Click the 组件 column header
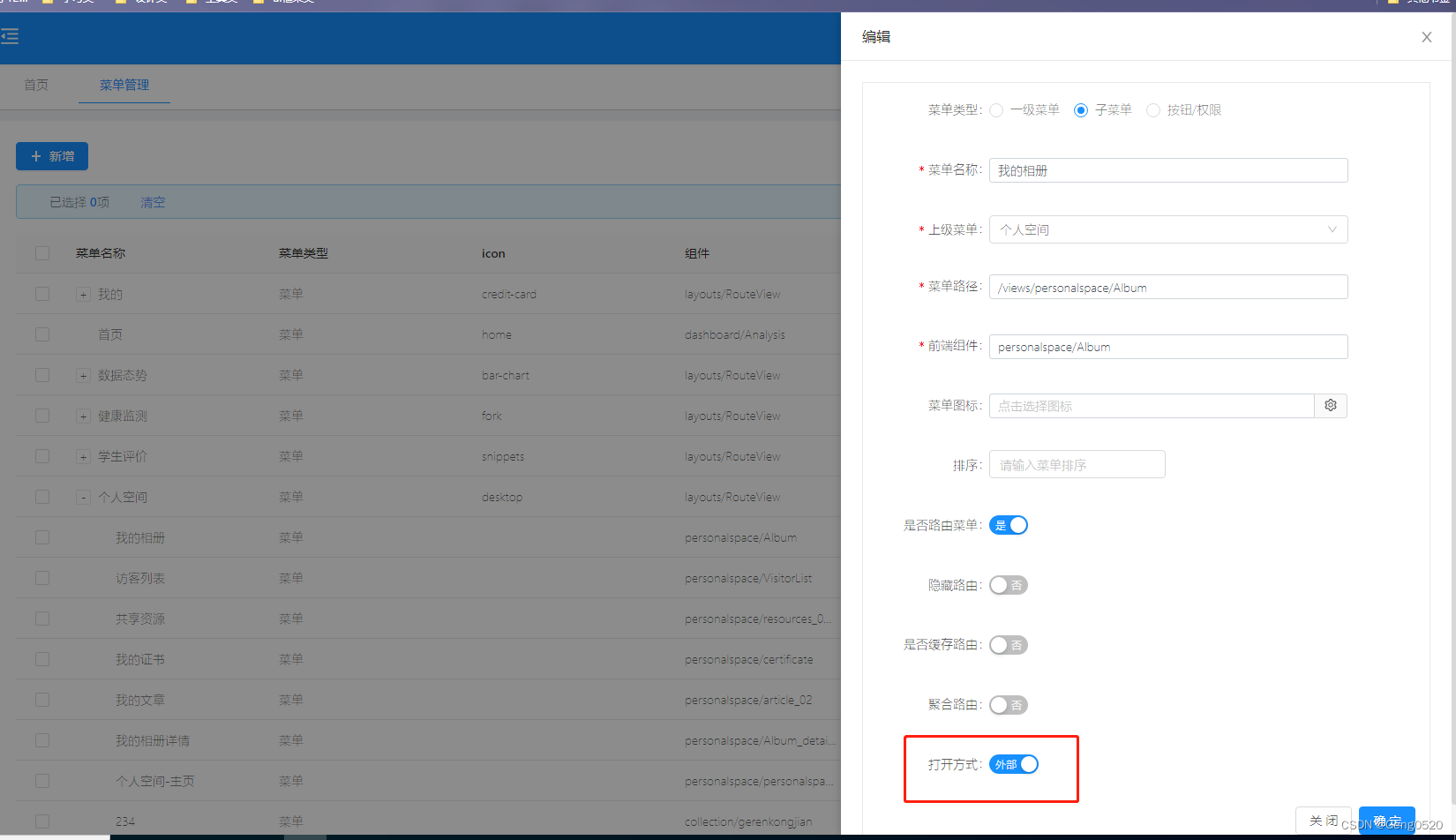Image resolution: width=1456 pixels, height=840 pixels. 697,253
